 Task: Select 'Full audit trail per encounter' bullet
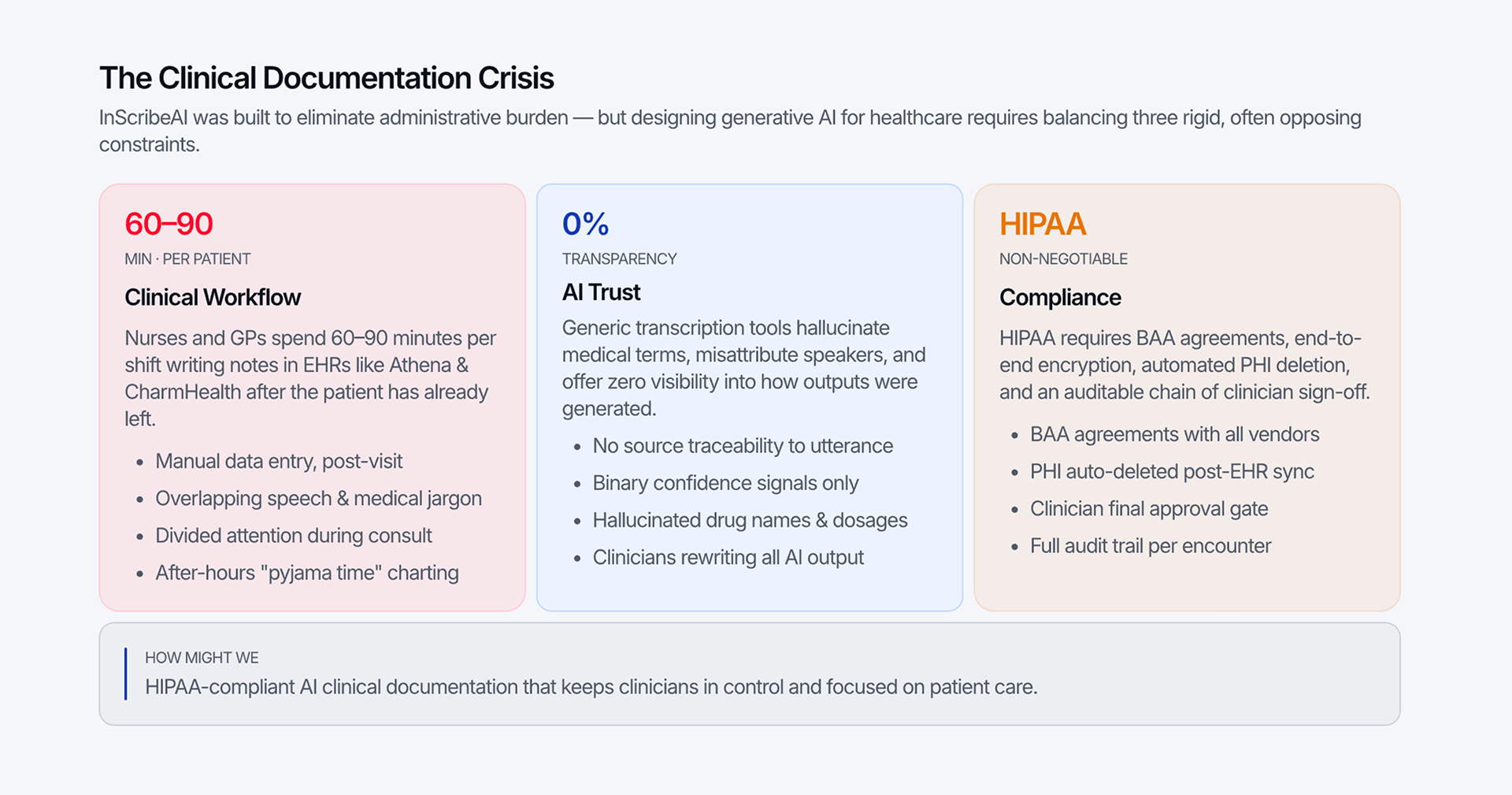(x=1151, y=545)
